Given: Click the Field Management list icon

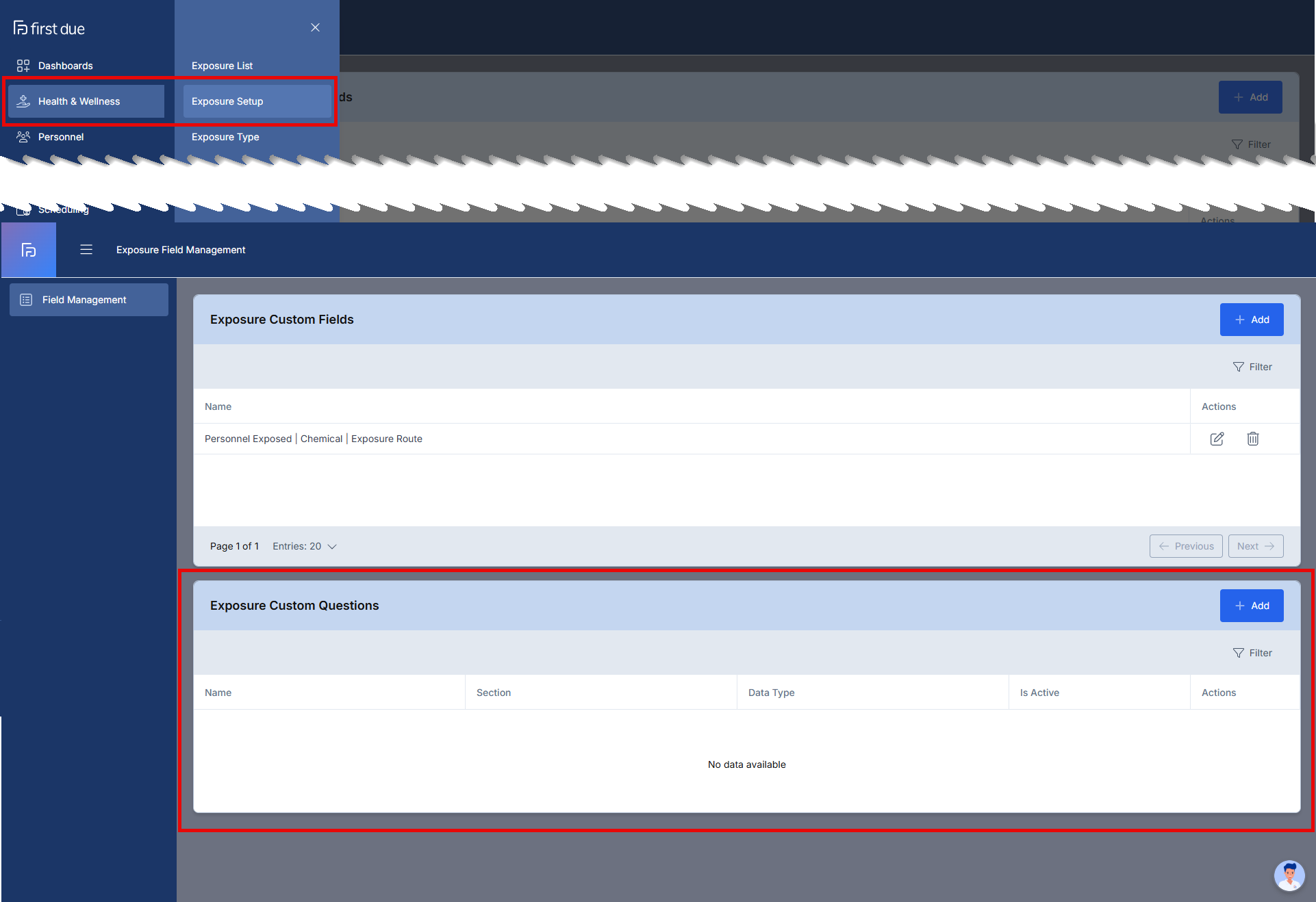Looking at the screenshot, I should click(x=26, y=300).
